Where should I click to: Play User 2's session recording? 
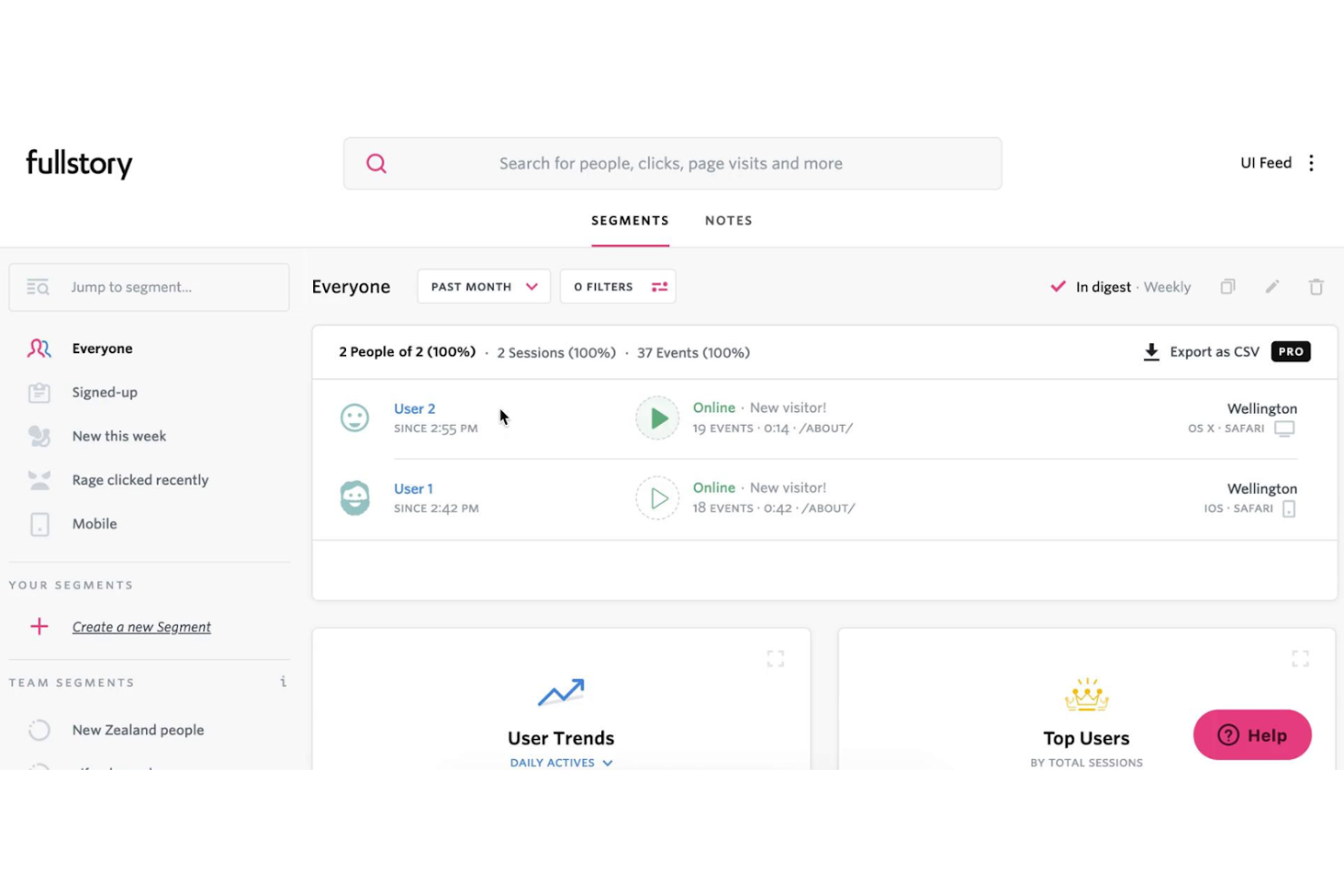657,418
